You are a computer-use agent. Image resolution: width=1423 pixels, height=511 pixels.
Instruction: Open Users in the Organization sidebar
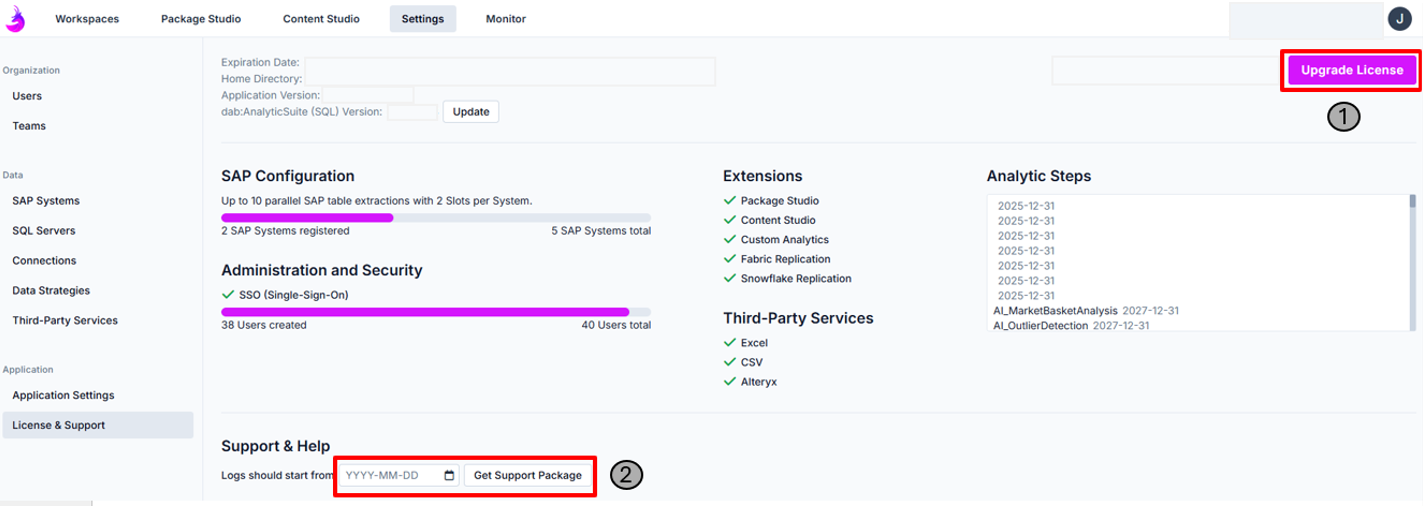click(x=27, y=96)
